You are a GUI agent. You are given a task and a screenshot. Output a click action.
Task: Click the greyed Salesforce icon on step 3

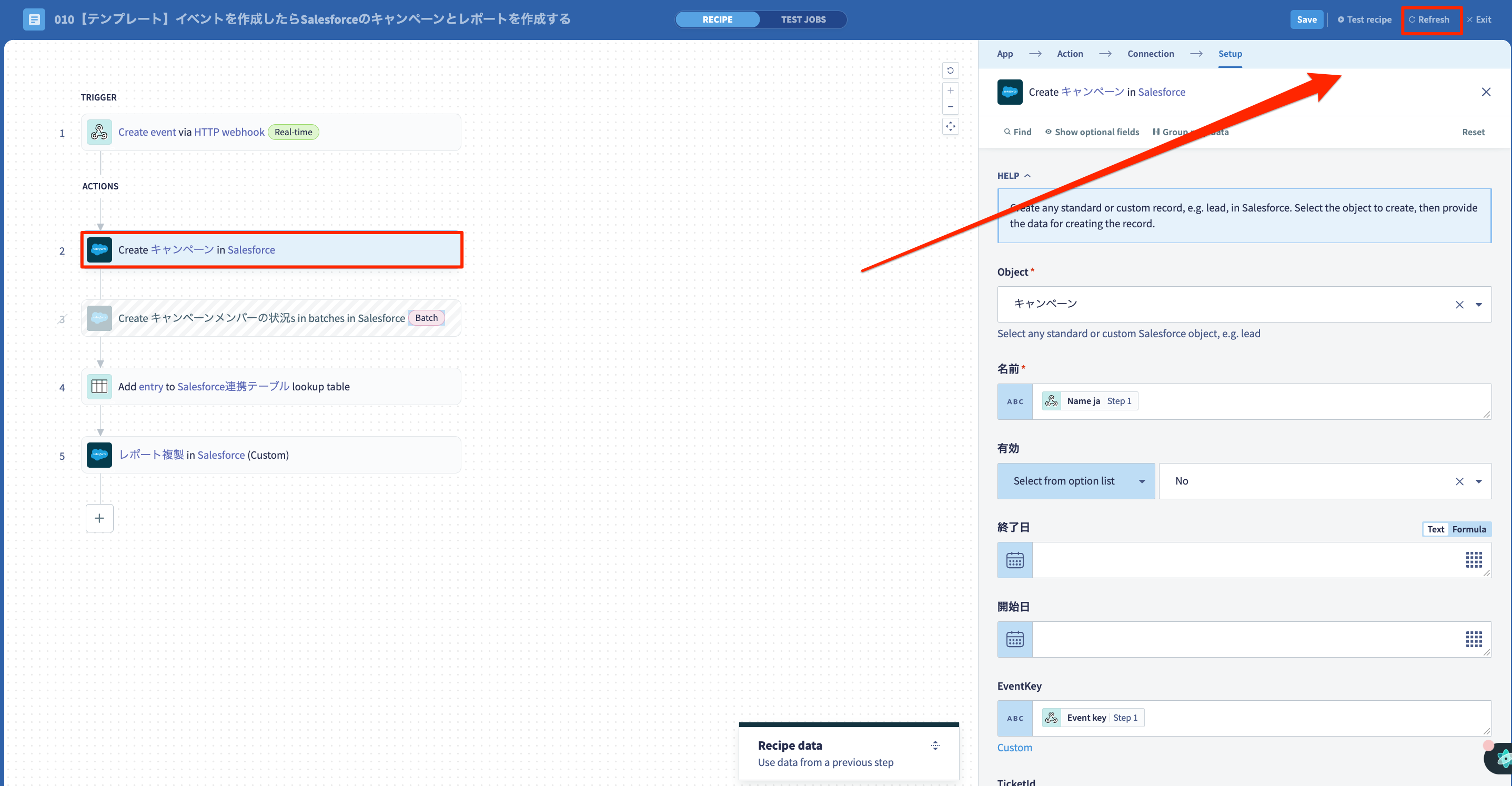pyautogui.click(x=99, y=318)
